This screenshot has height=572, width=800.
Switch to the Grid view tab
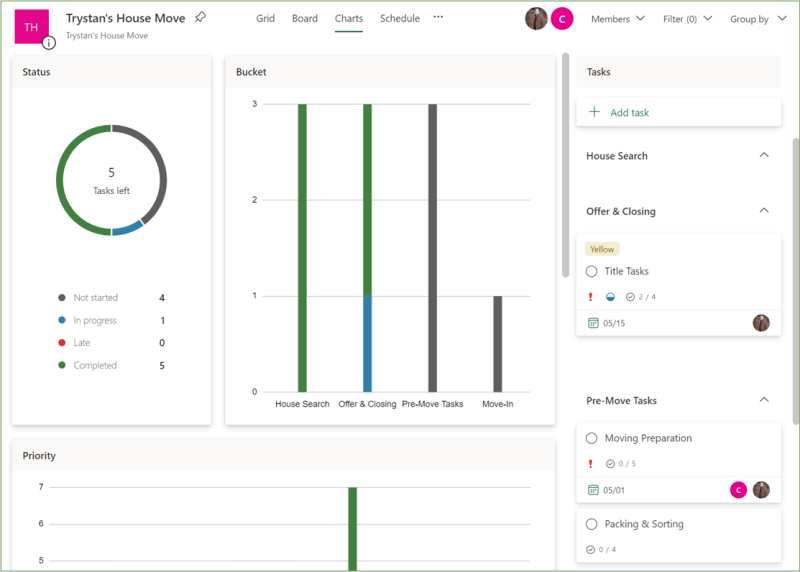265,18
